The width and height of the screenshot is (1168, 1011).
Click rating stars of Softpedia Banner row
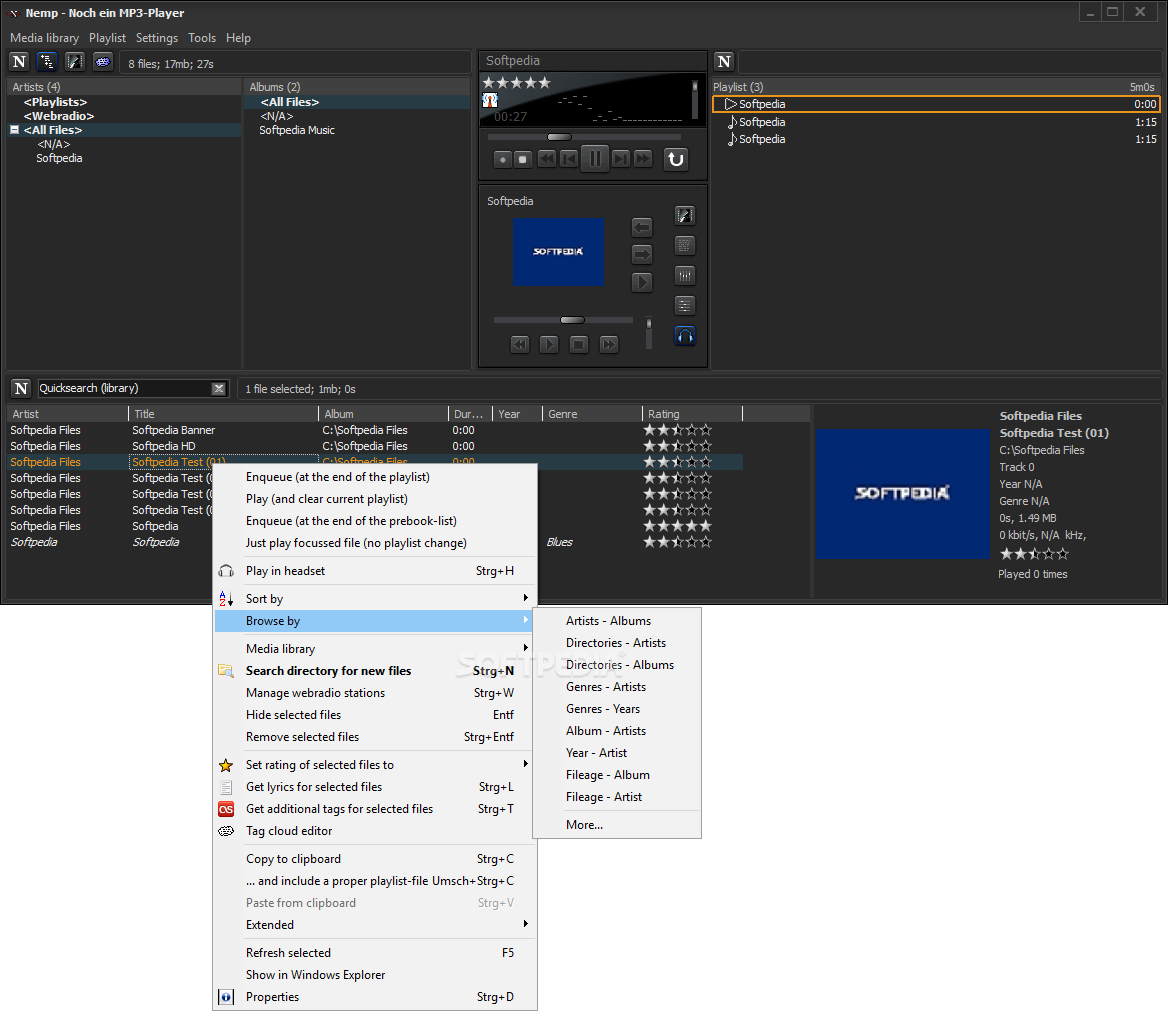point(677,430)
